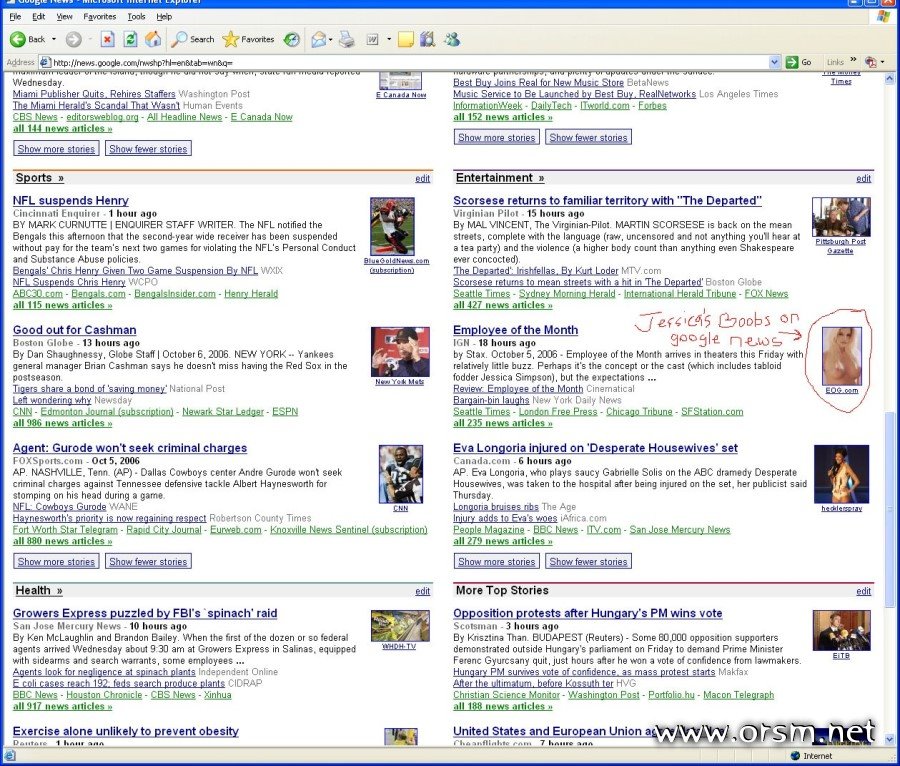Expand the address bar URL dropdown
Image resolution: width=900 pixels, height=766 pixels.
coord(774,62)
